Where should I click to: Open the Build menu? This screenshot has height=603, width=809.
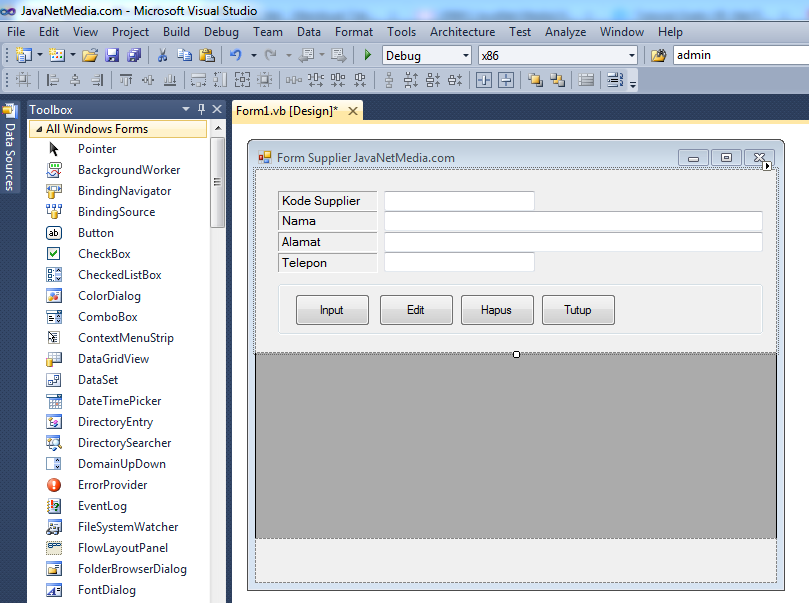[x=176, y=32]
